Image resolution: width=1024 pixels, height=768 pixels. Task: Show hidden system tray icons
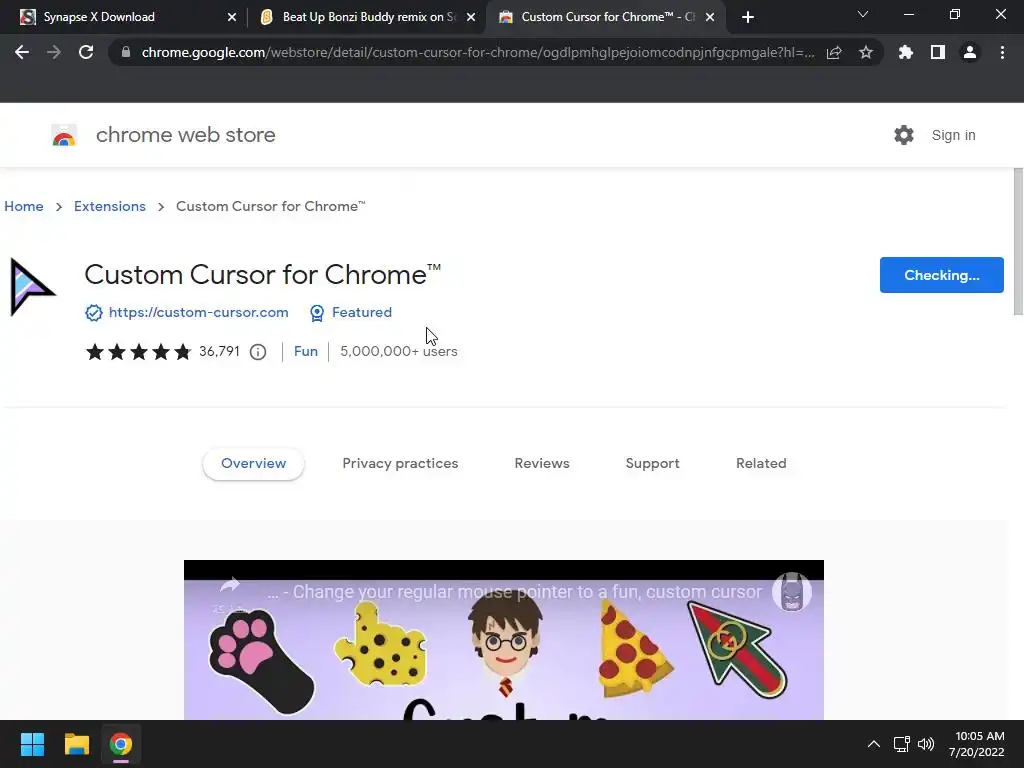point(874,744)
